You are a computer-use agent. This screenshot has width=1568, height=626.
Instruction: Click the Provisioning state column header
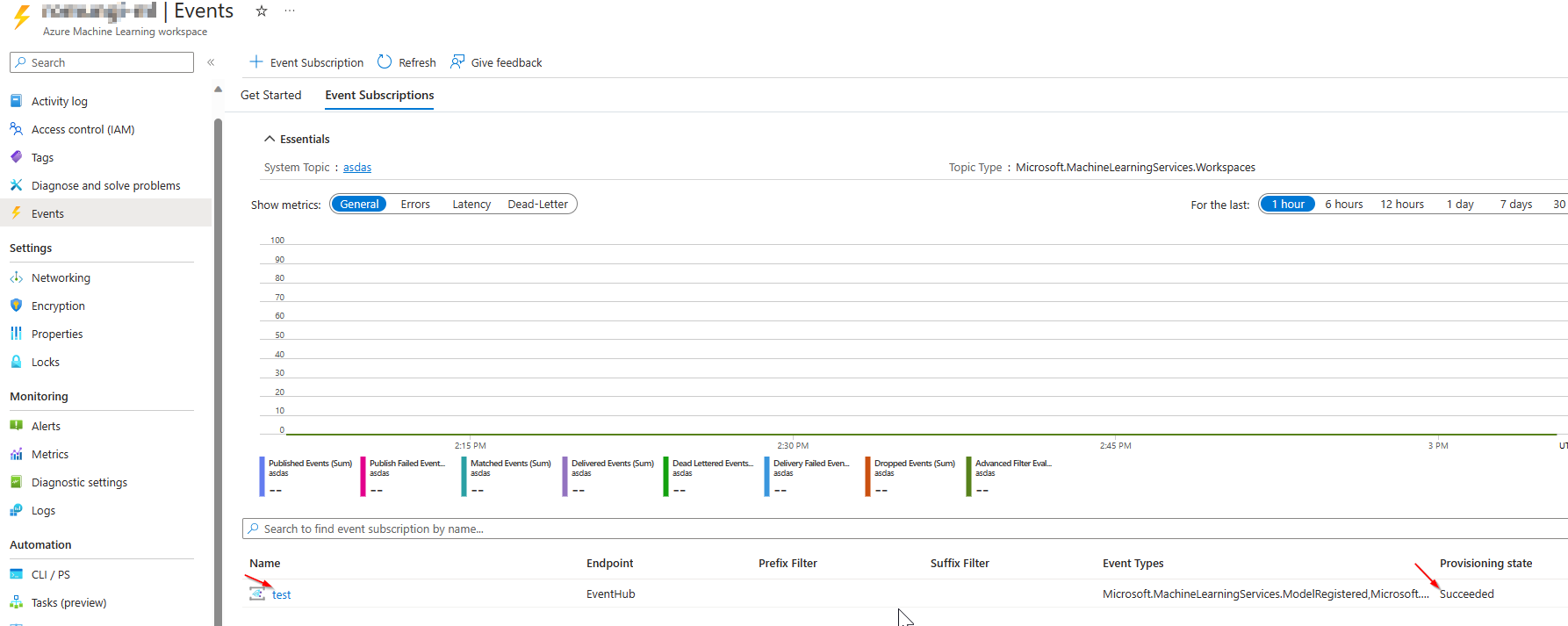click(1486, 563)
